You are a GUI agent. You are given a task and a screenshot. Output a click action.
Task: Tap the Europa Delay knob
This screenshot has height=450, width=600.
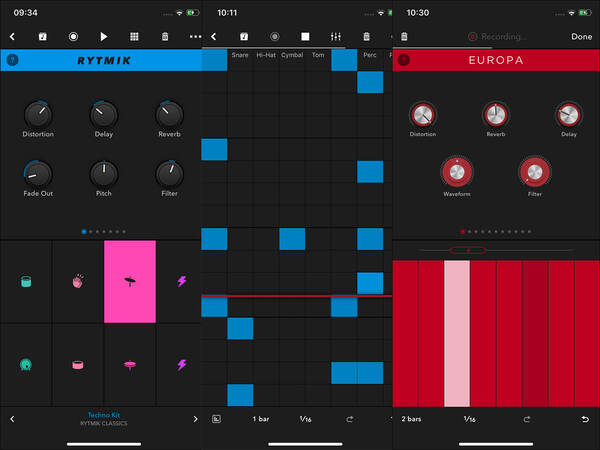pos(569,114)
